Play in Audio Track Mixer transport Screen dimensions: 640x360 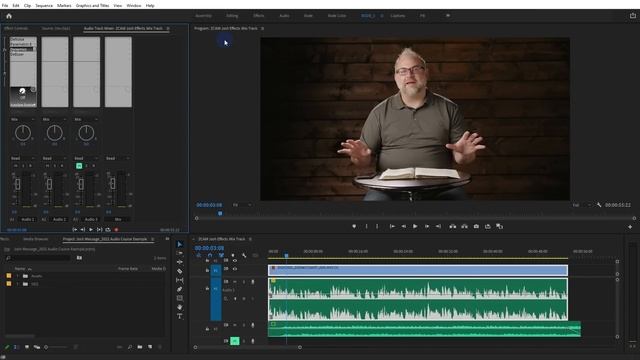tap(91, 230)
